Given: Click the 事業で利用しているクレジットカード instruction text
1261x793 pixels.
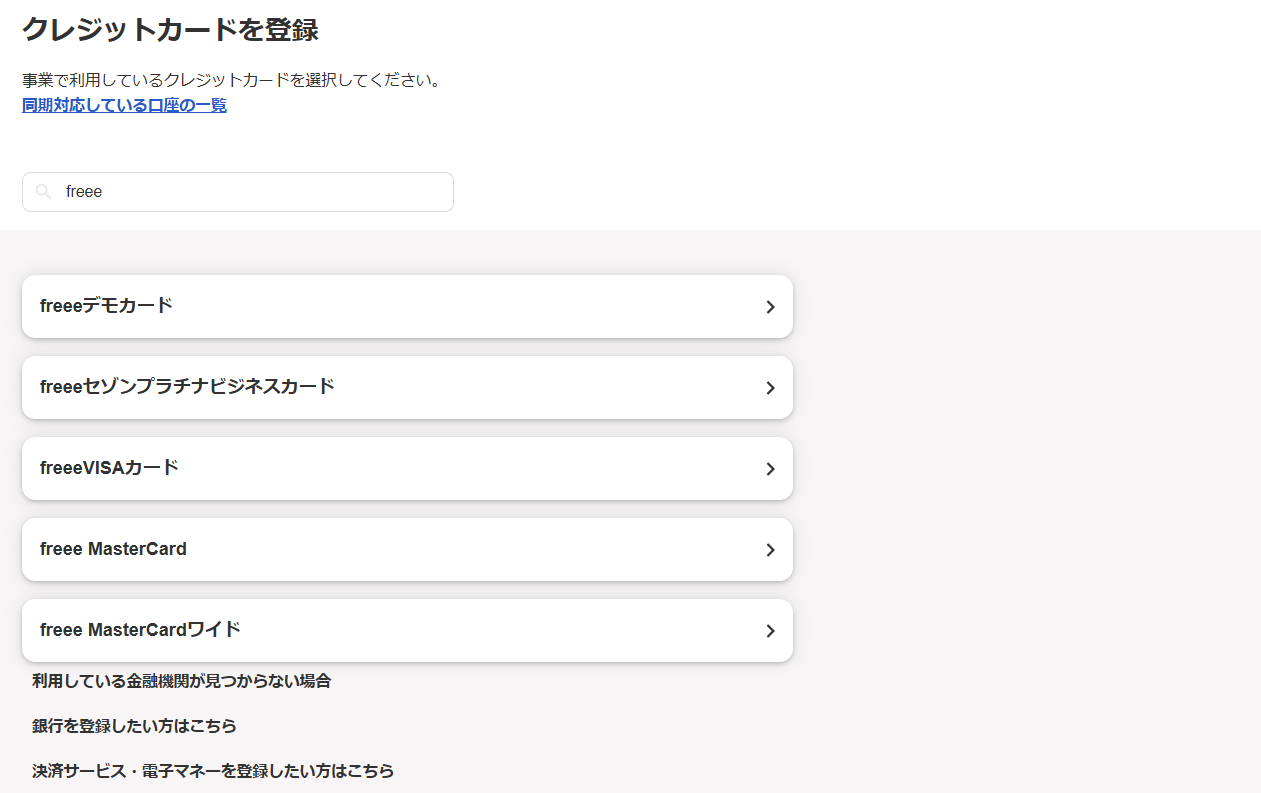Looking at the screenshot, I should 232,79.
